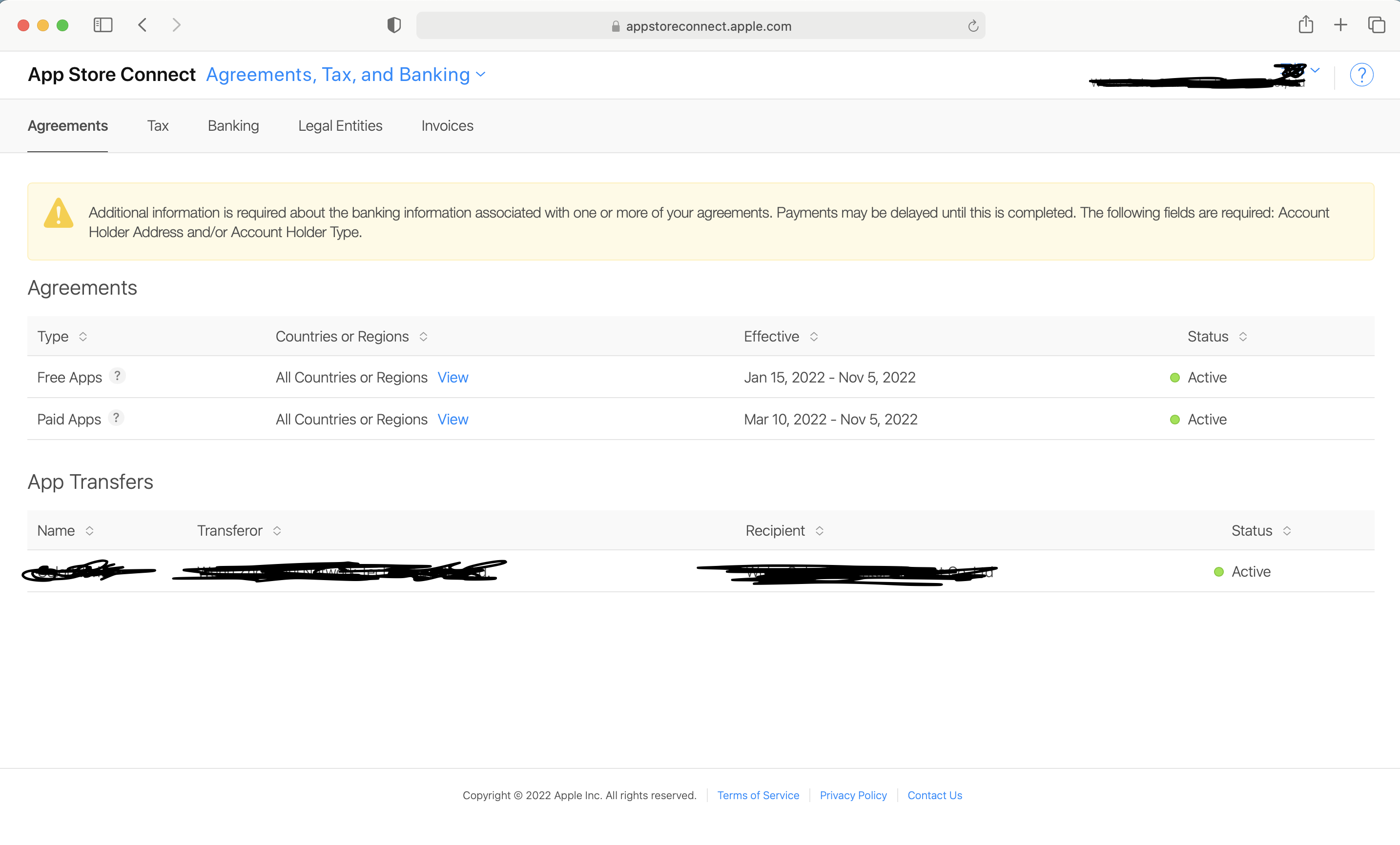The height and width of the screenshot is (845, 1400).
Task: Open the privacy report shield icon
Action: pos(394,25)
